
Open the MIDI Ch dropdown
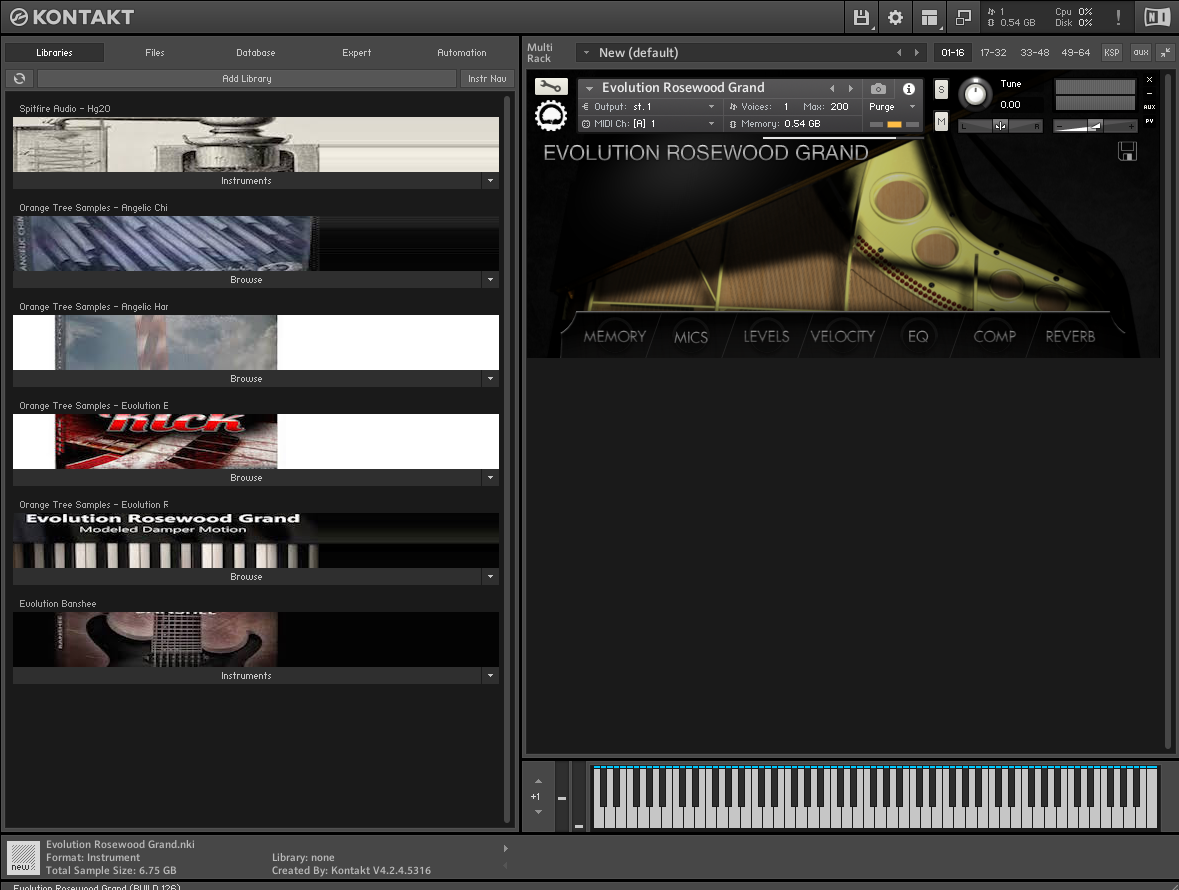[711, 123]
